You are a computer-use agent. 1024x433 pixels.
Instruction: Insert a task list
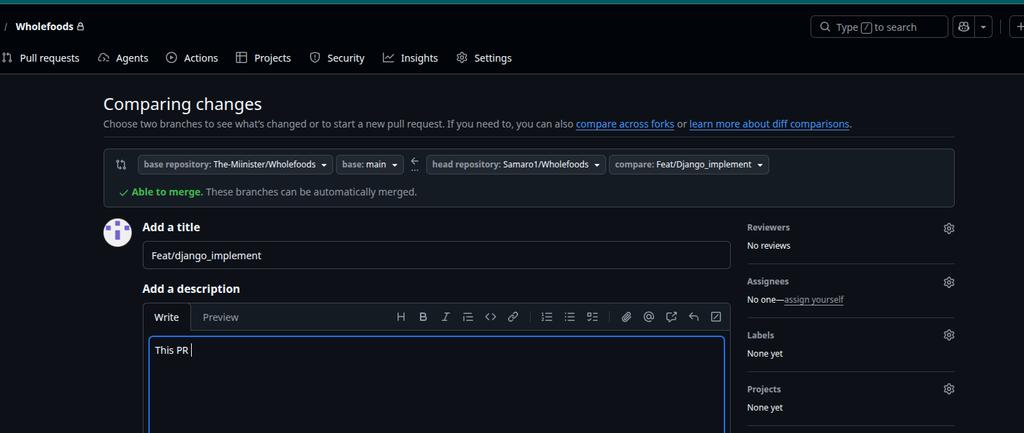coord(592,317)
